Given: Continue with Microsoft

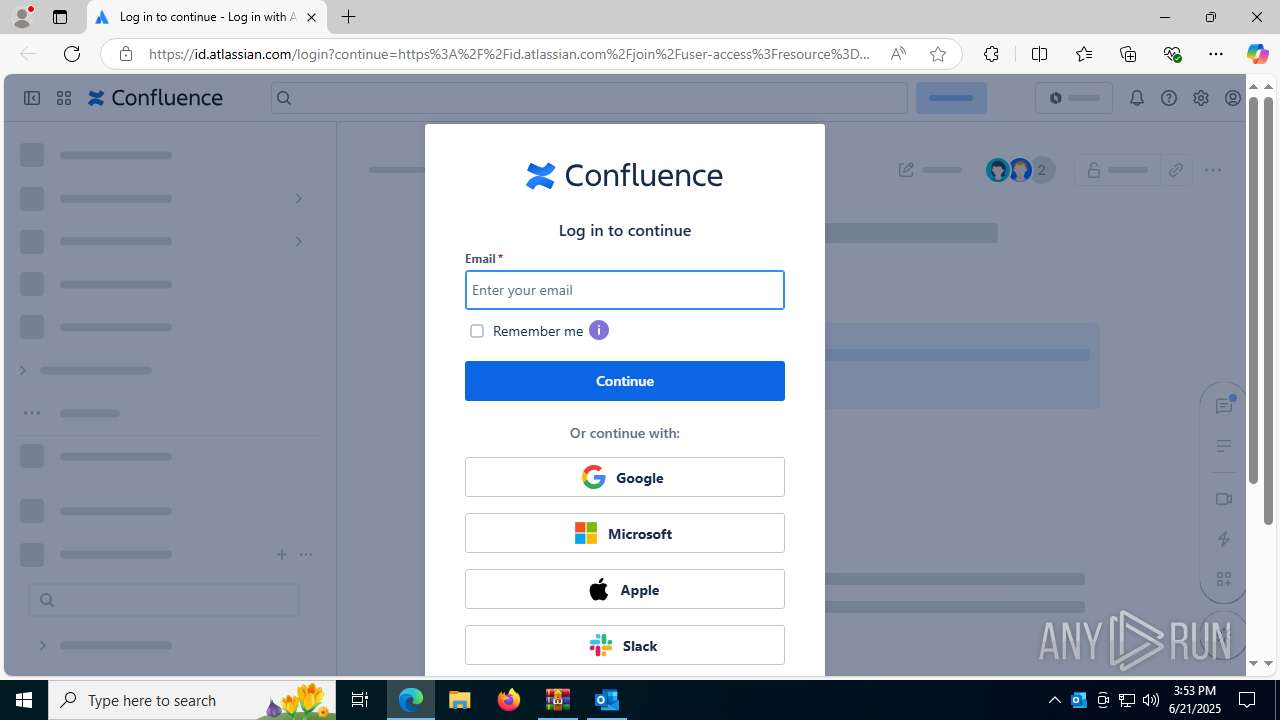Looking at the screenshot, I should pos(624,533).
